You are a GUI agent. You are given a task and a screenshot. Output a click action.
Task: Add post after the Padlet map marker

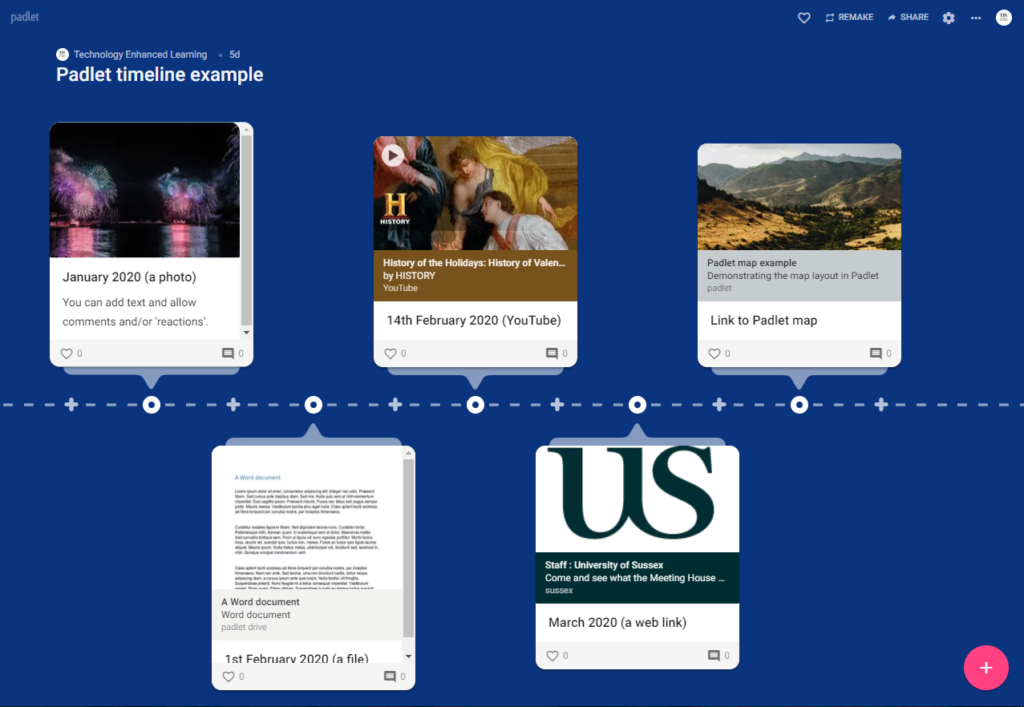[881, 405]
